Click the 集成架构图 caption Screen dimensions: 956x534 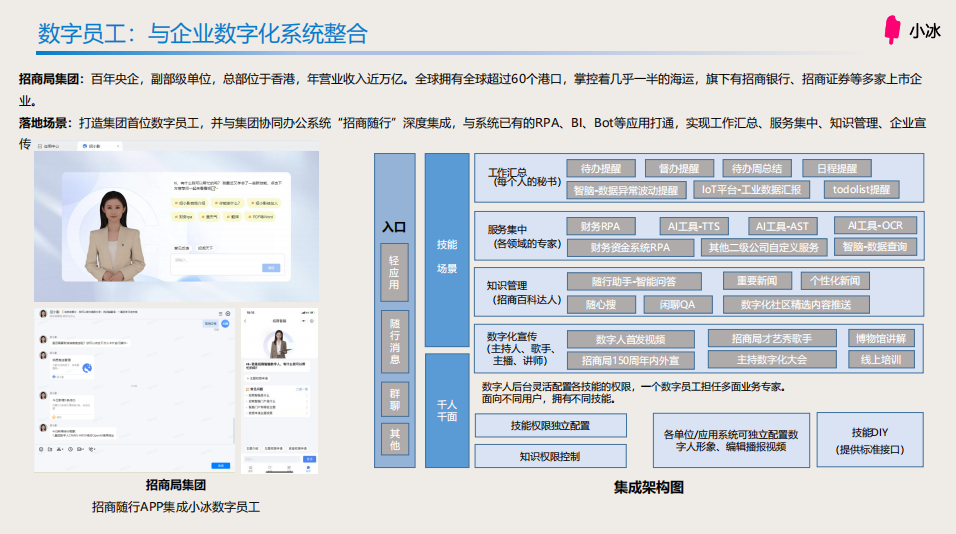click(x=649, y=487)
